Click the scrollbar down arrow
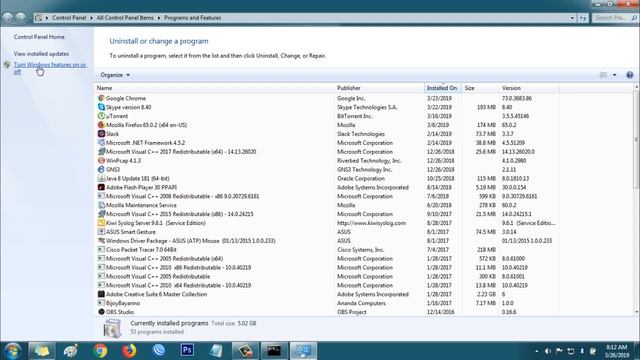Screen dimensions: 640x360 click(x=636, y=312)
